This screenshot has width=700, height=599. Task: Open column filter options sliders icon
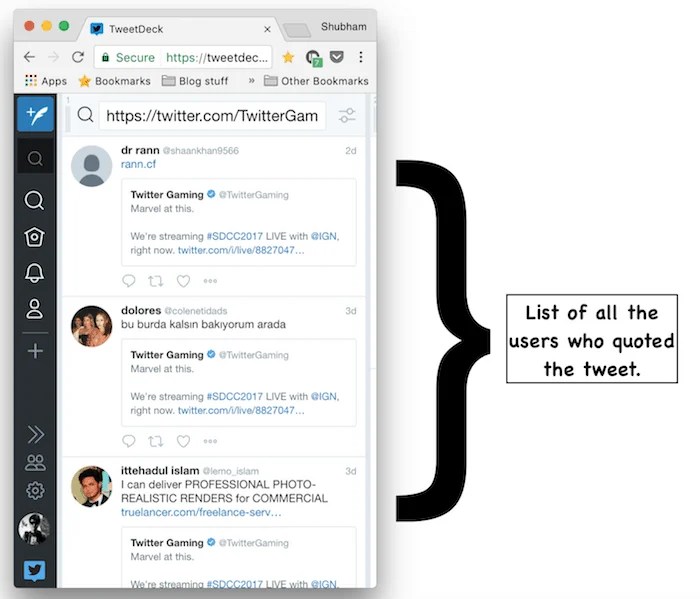(347, 115)
